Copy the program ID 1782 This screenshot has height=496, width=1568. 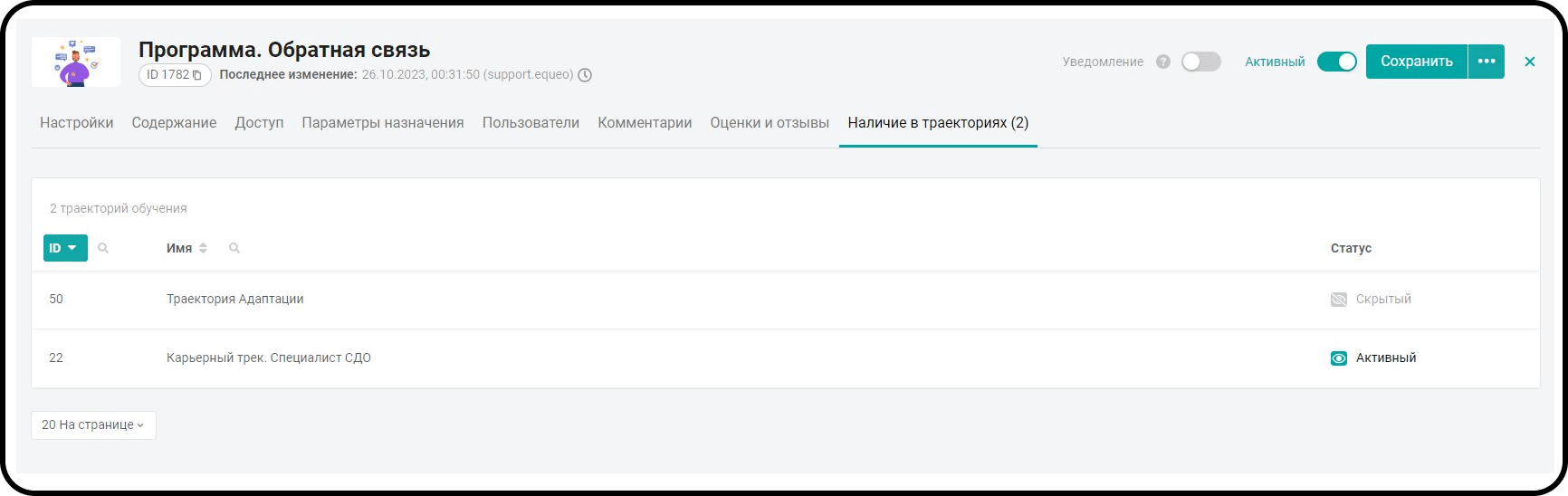(196, 75)
